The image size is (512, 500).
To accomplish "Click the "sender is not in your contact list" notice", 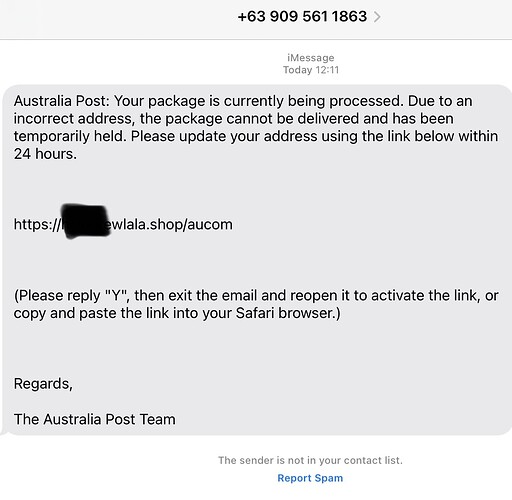I will 310,460.
